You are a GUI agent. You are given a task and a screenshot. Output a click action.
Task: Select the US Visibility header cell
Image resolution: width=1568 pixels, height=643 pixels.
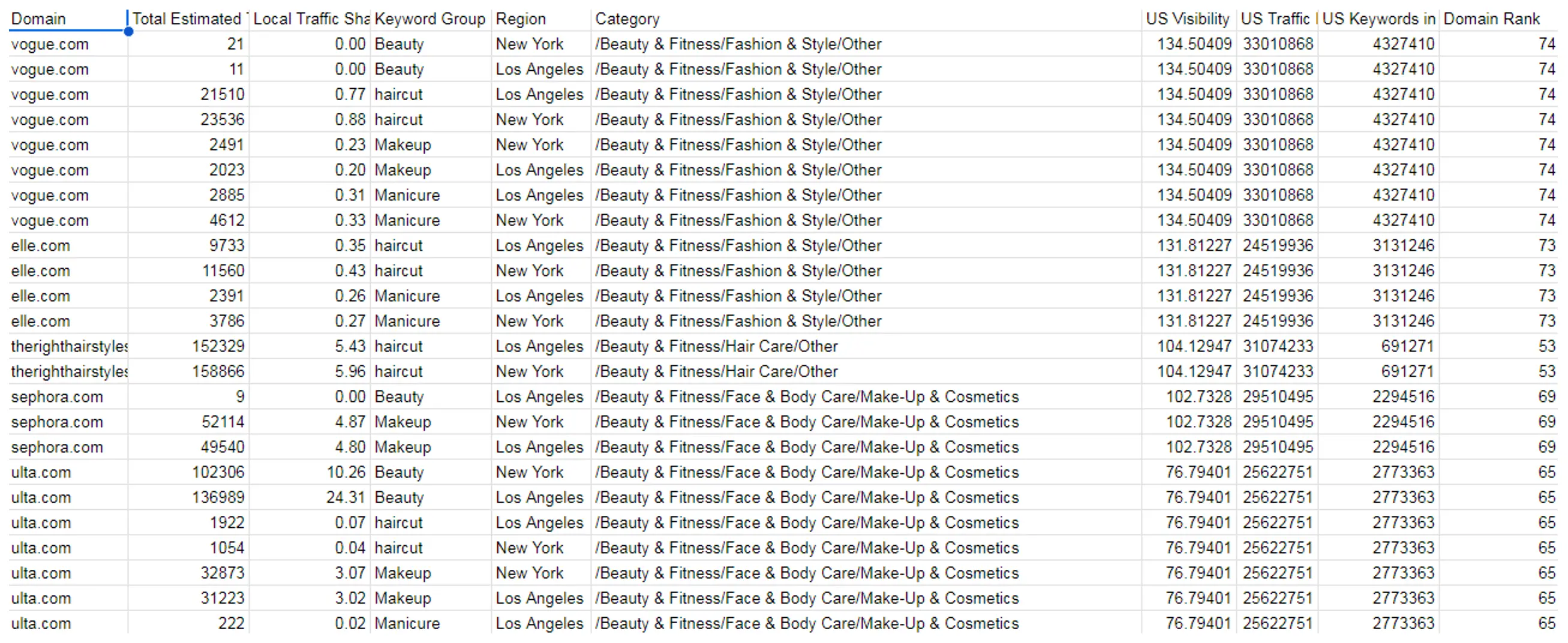[1188, 19]
